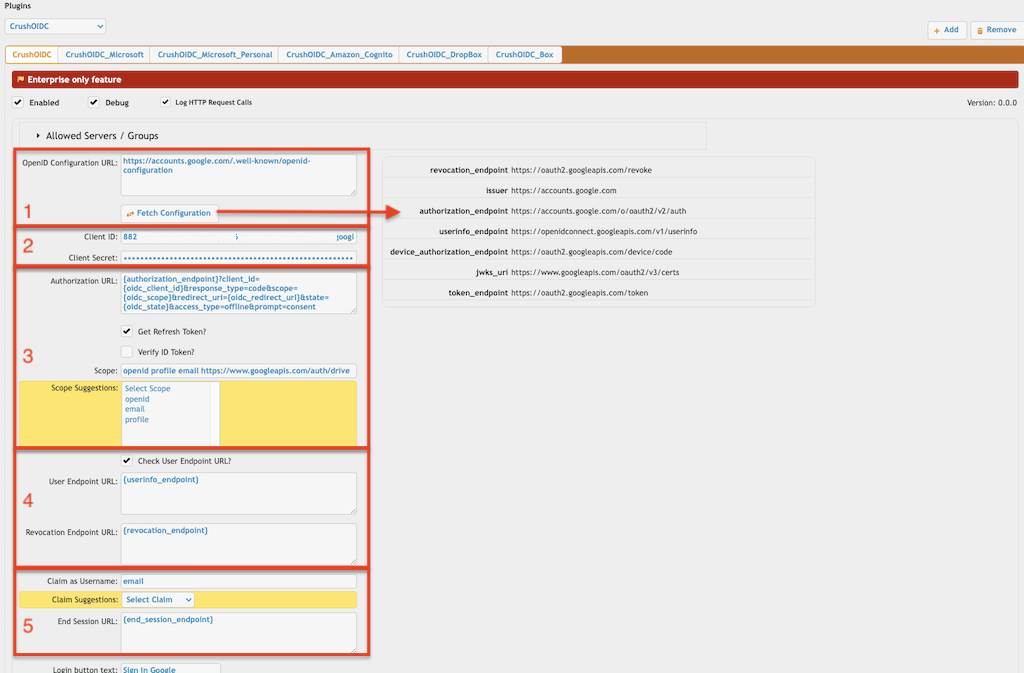Click the Client ID input field
This screenshot has width=1024, height=673.
point(238,237)
